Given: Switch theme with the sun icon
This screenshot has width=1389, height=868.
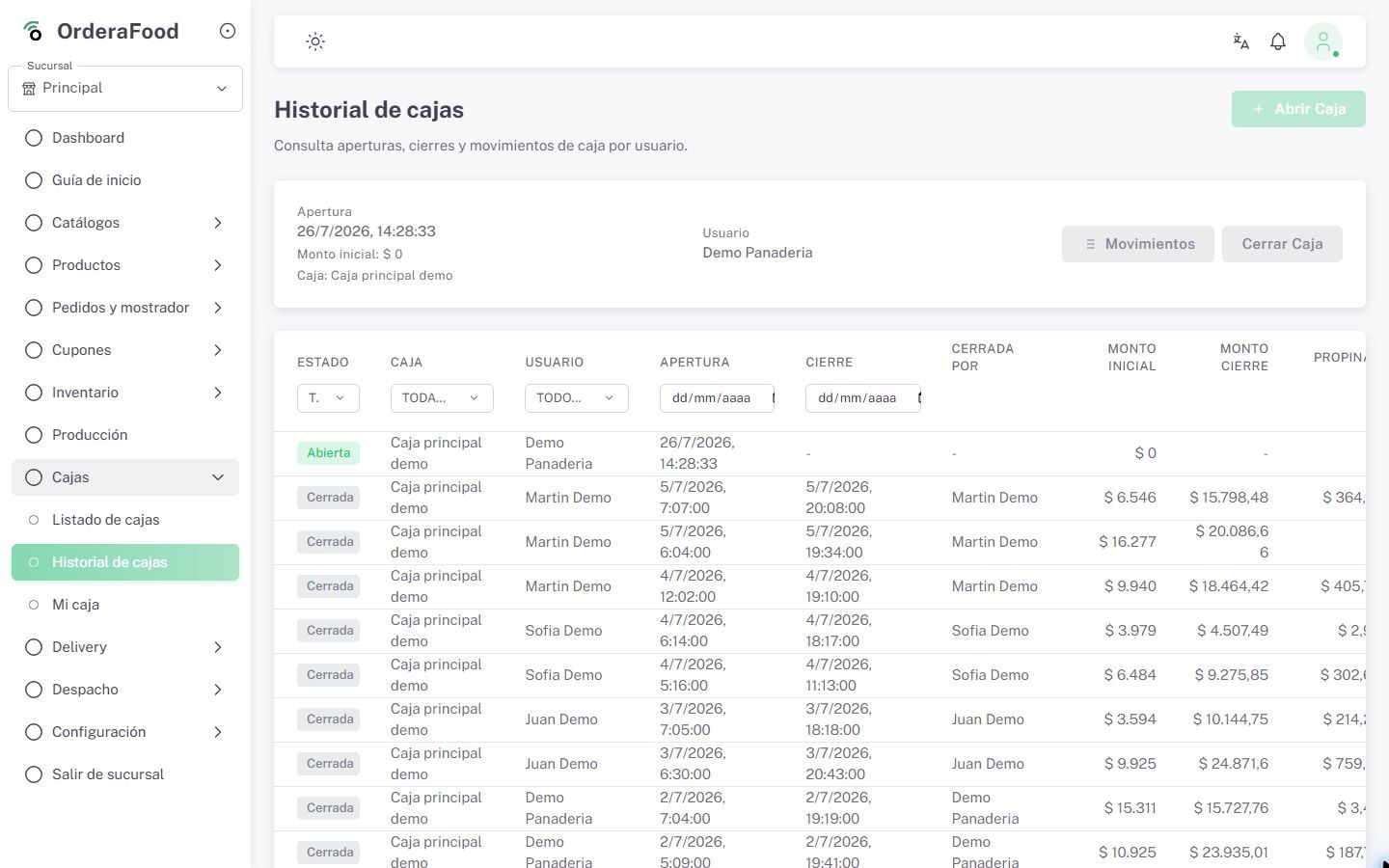Looking at the screenshot, I should pos(315,41).
